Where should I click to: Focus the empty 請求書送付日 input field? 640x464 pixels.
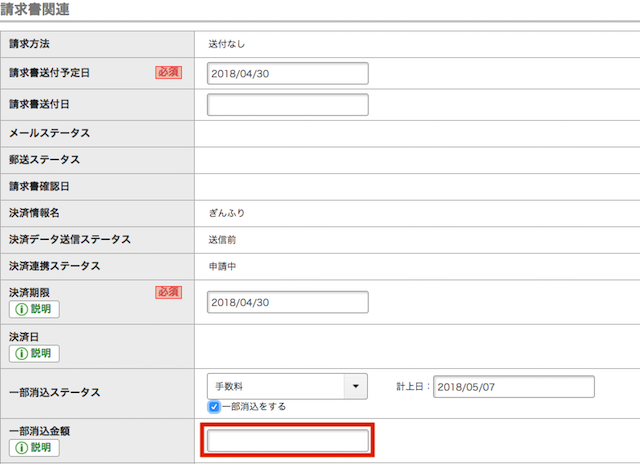[x=288, y=104]
